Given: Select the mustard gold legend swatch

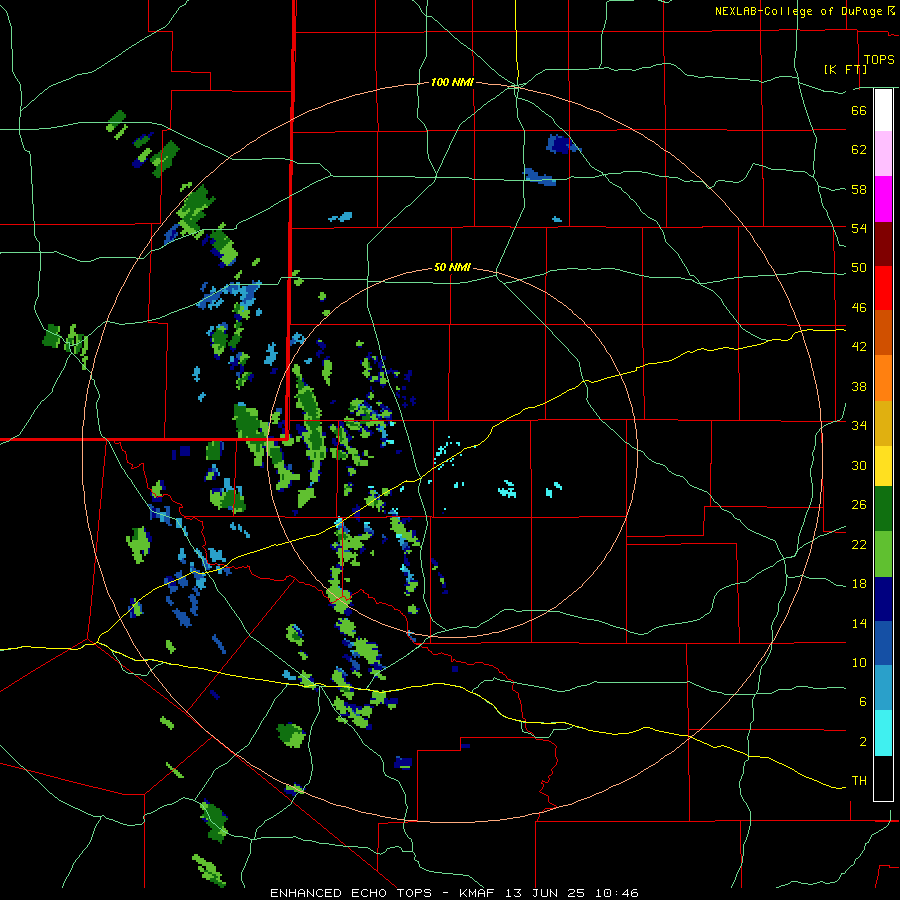Looking at the screenshot, I should click(x=883, y=423).
